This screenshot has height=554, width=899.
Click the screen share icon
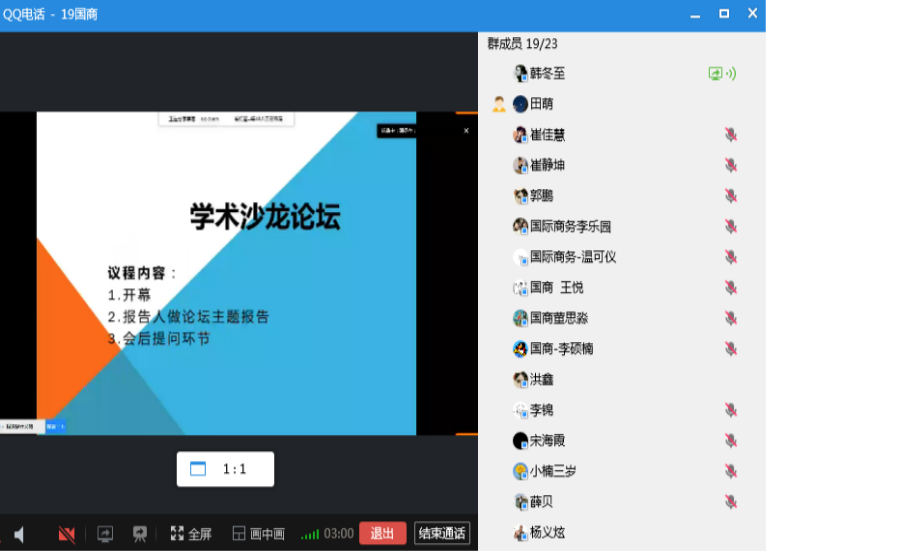click(105, 534)
